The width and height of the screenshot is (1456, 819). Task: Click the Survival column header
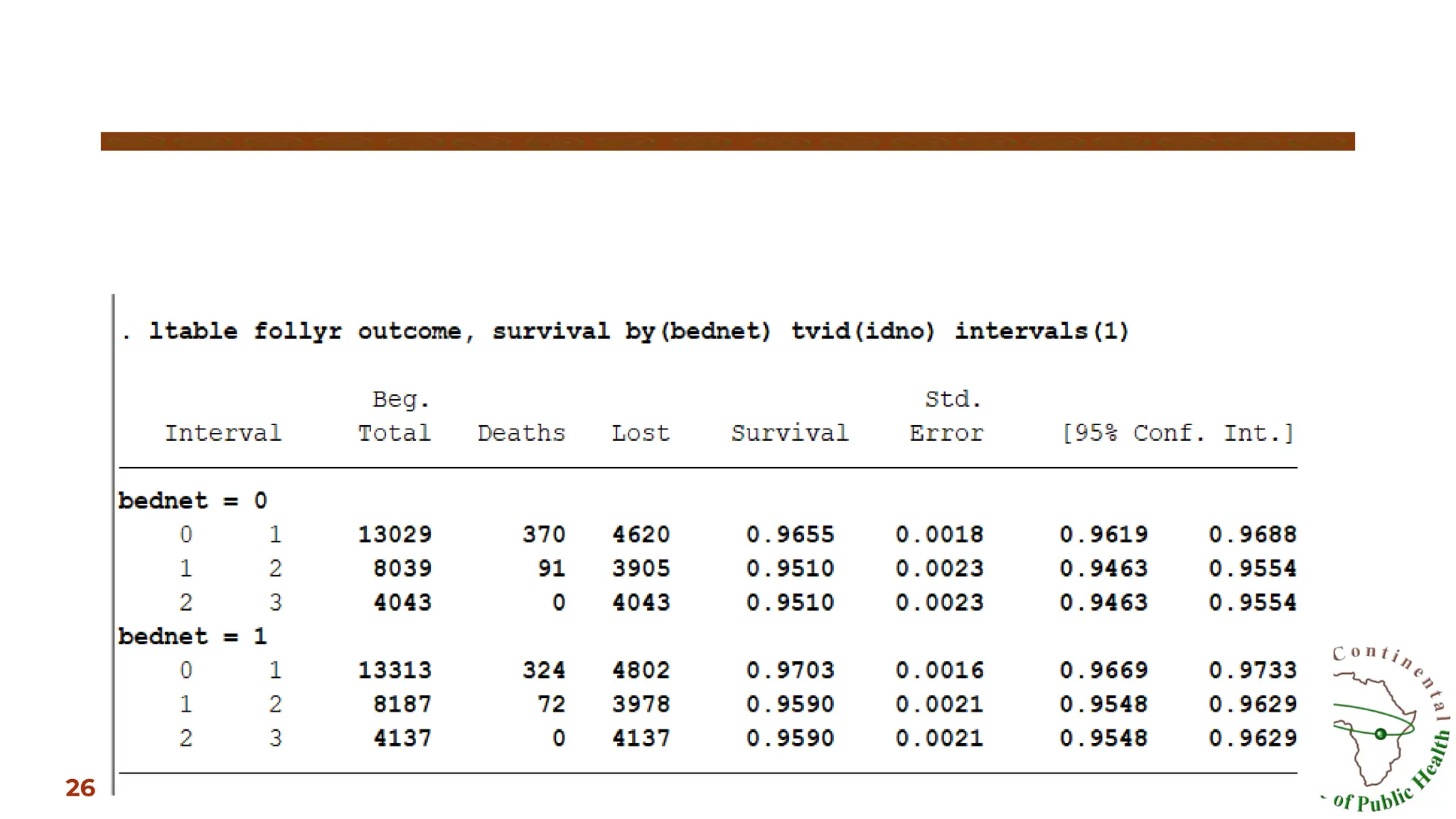(790, 433)
